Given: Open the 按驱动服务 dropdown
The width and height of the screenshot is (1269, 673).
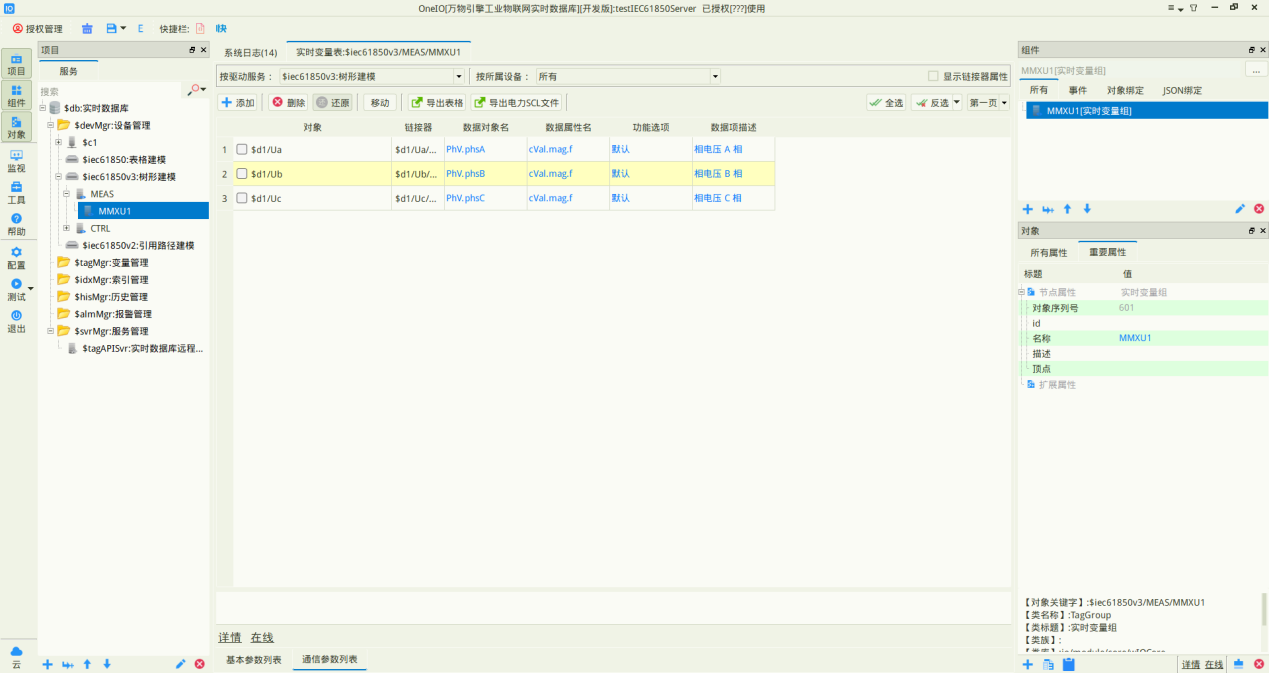Looking at the screenshot, I should 371,76.
